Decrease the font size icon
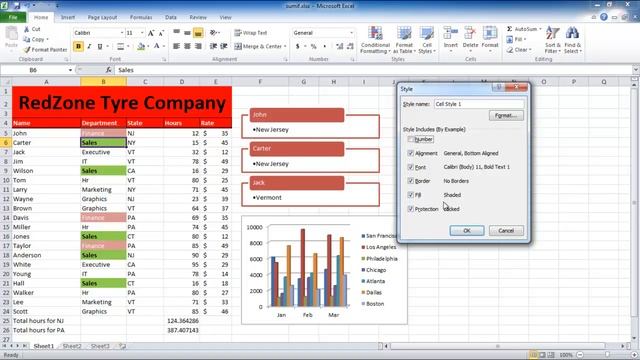The image size is (640, 360). tap(162, 33)
